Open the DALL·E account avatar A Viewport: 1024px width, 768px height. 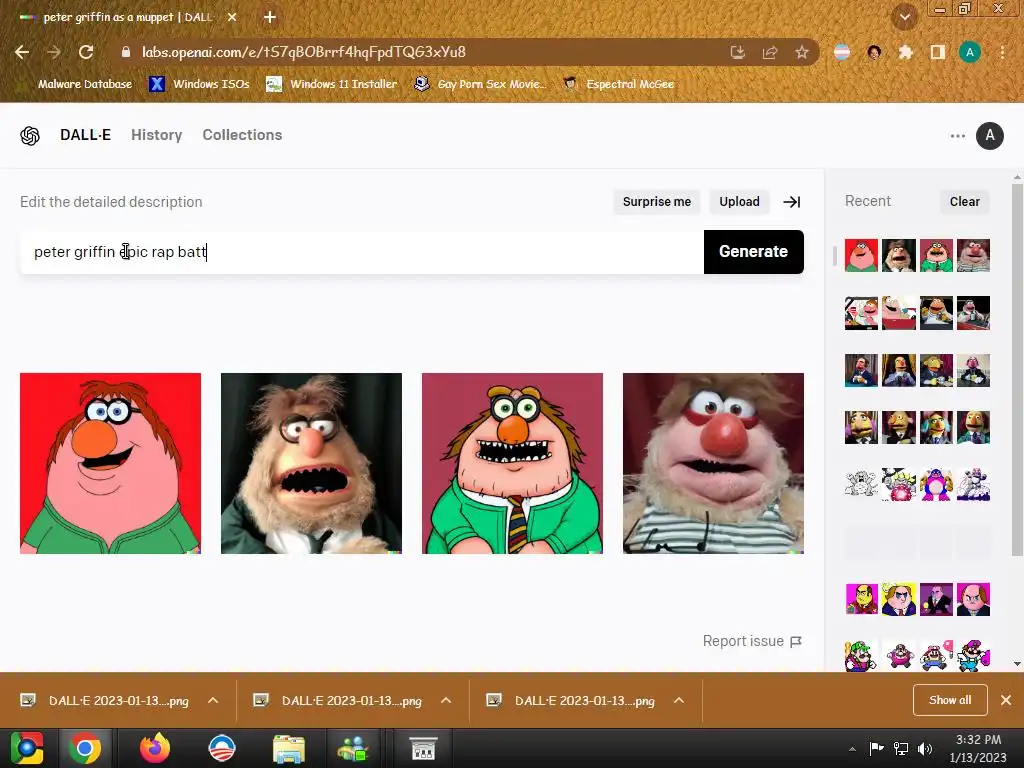pos(990,136)
